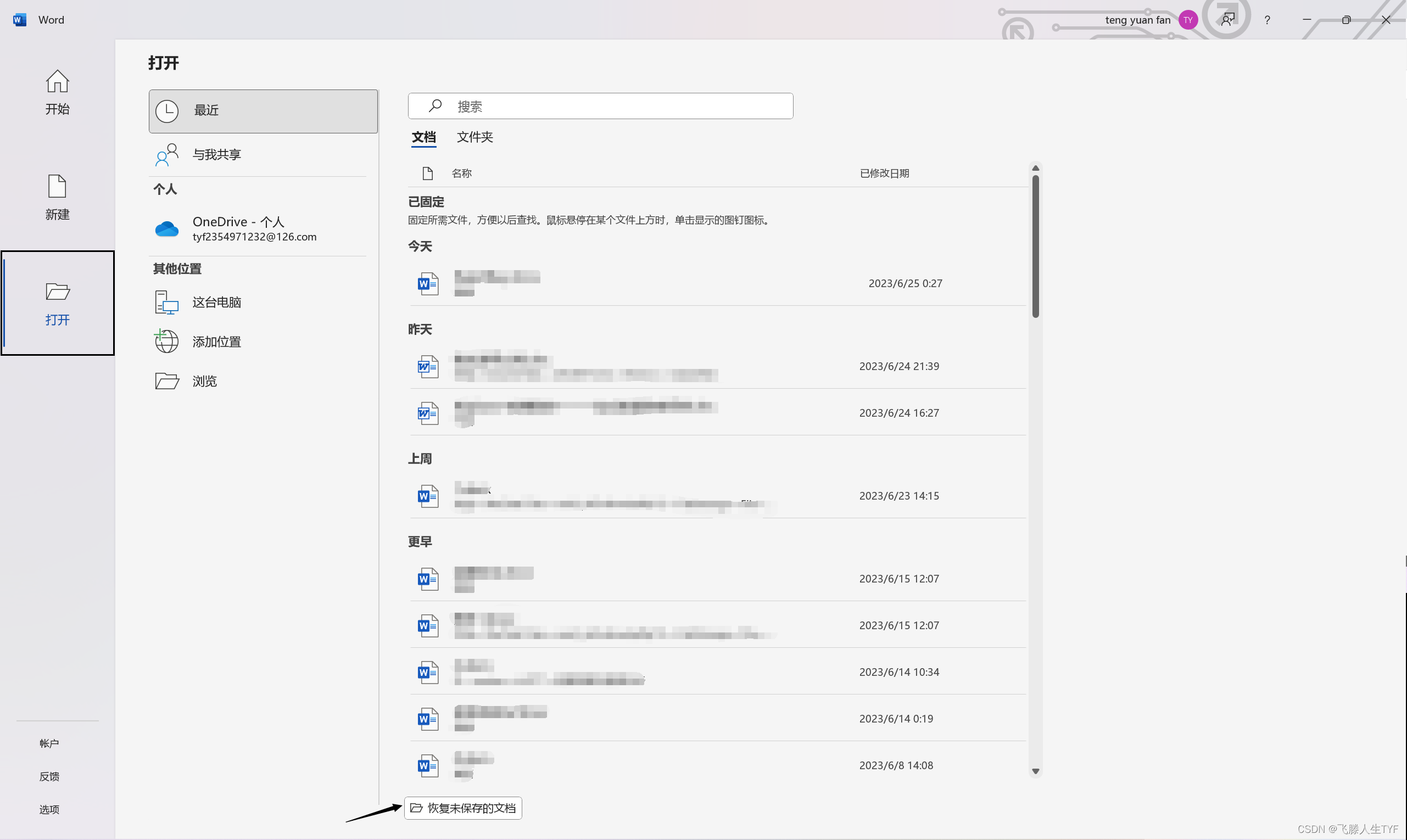1407x840 pixels.
Task: Click the file list scroll down arrow
Action: (1035, 771)
